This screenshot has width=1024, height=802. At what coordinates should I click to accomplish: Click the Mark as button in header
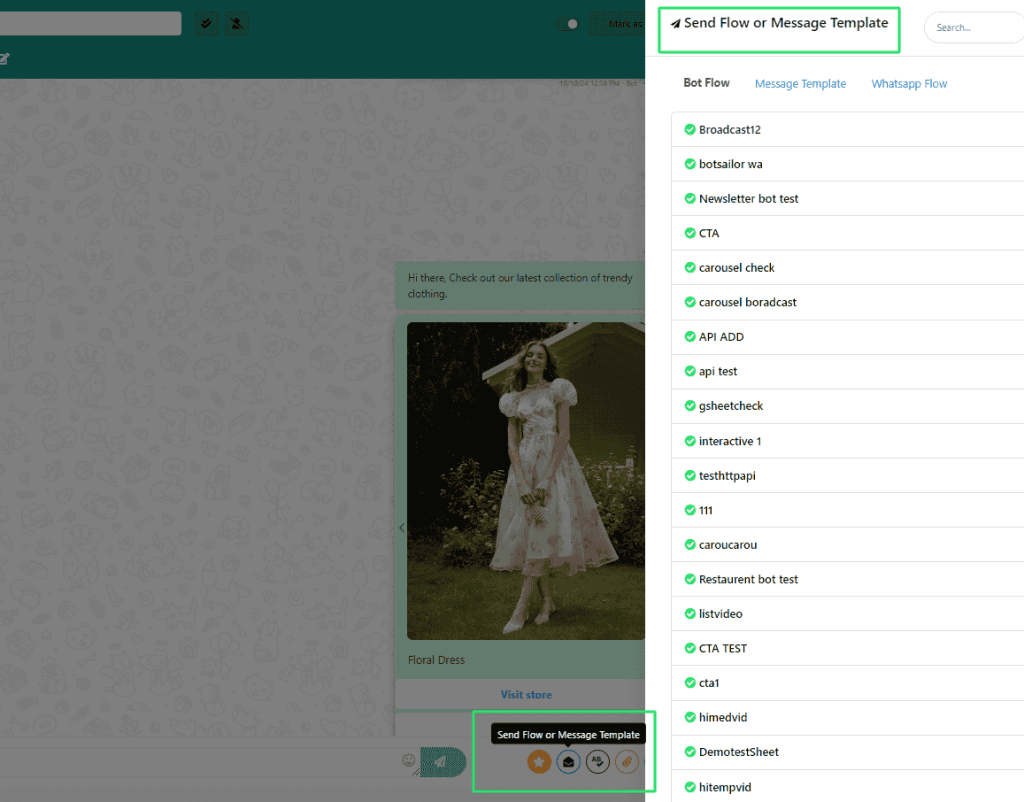point(620,24)
